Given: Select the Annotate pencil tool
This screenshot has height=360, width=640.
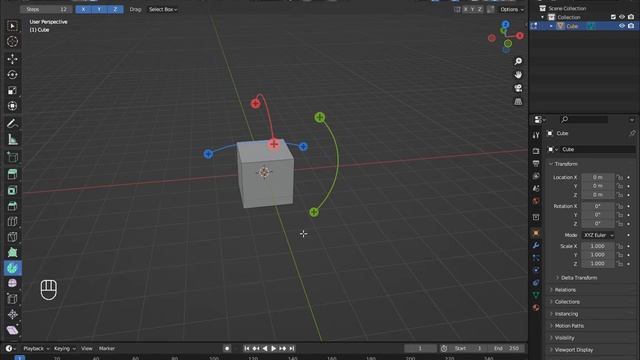Looking at the screenshot, I should click(12, 123).
